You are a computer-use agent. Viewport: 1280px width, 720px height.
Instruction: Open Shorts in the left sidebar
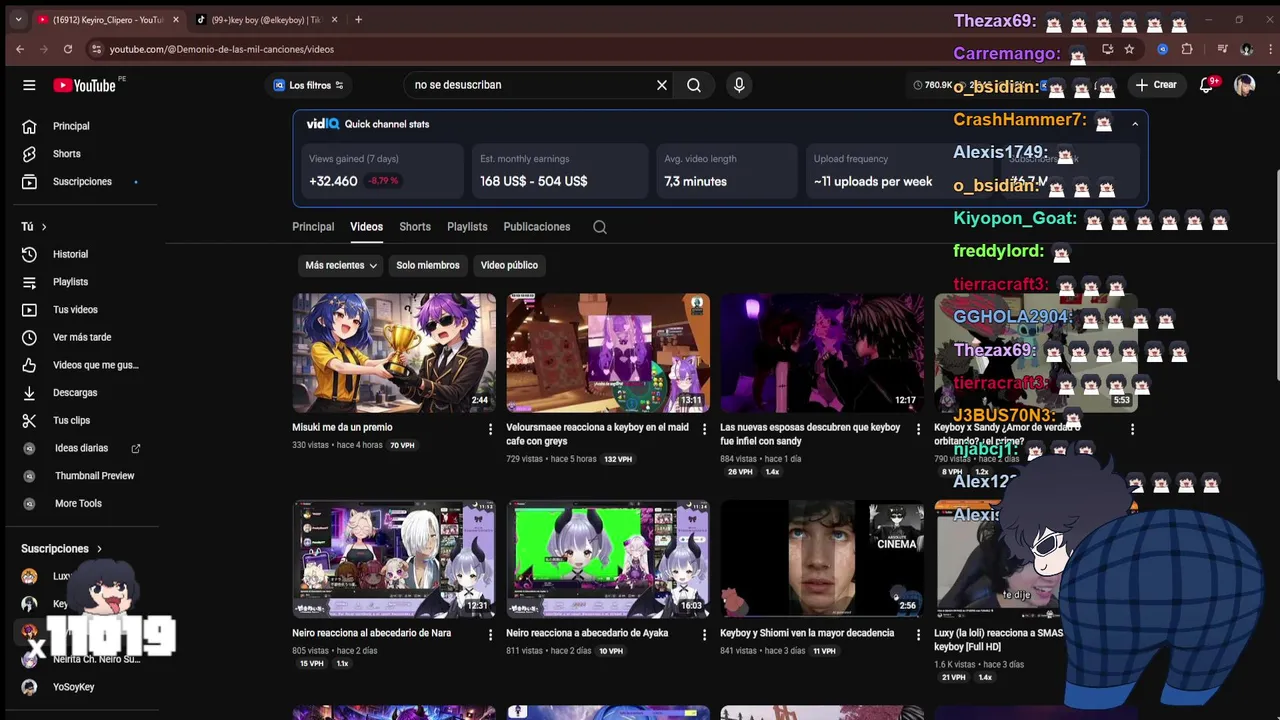(67, 154)
